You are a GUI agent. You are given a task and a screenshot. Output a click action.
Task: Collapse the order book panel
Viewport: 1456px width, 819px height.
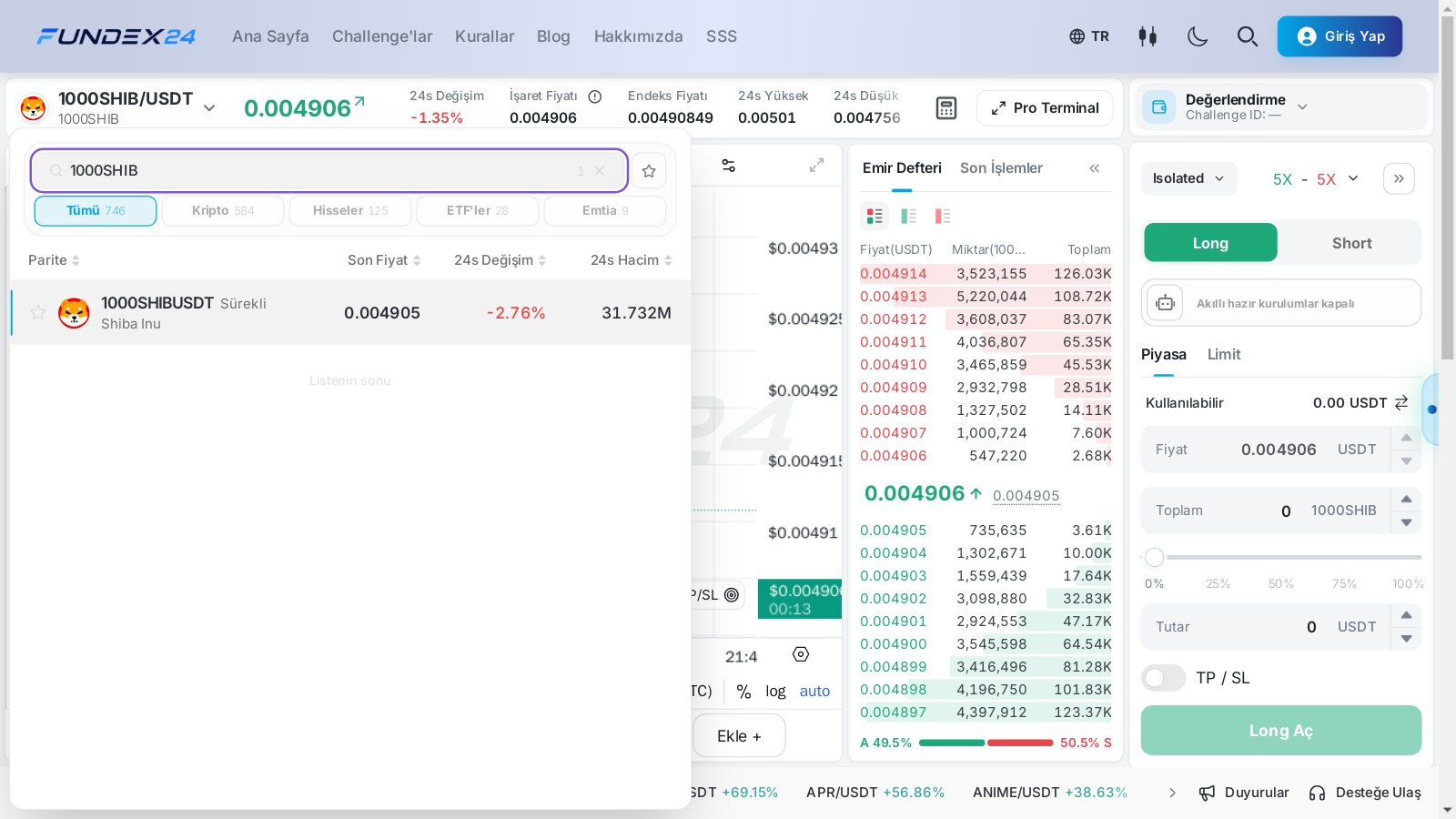(x=1095, y=168)
